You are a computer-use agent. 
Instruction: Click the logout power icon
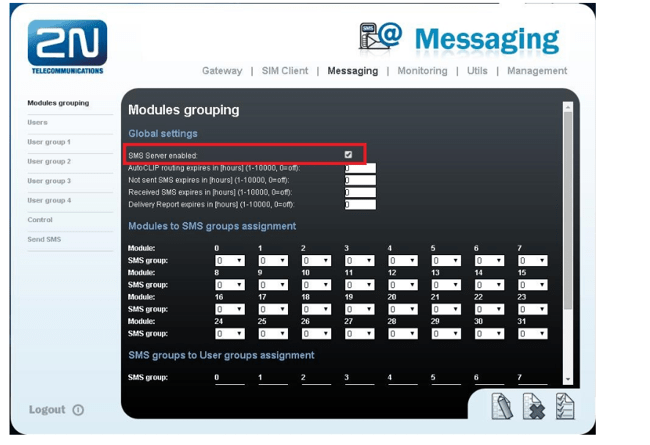[x=78, y=410]
